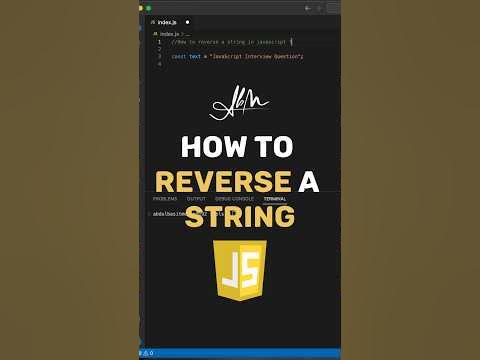The width and height of the screenshot is (480, 360).
Task: Click the warnings count in status bar
Action: (148, 353)
